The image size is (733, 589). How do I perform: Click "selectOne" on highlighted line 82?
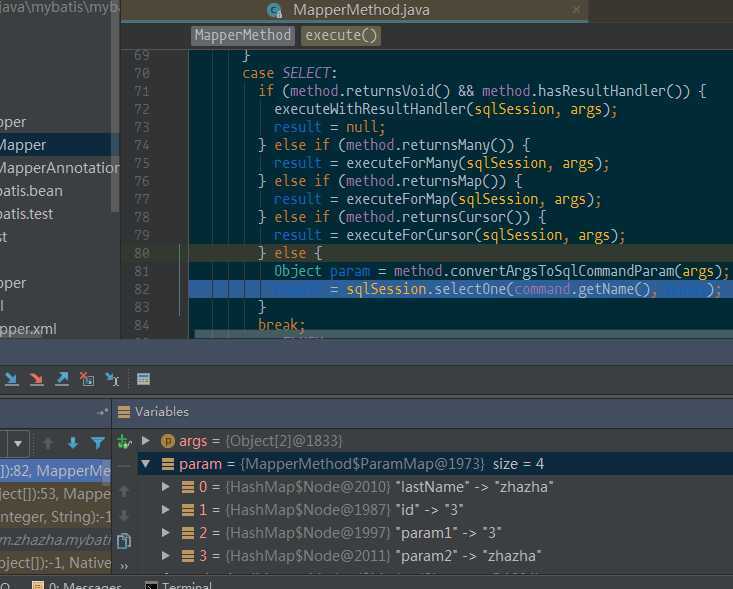pyautogui.click(x=470, y=289)
